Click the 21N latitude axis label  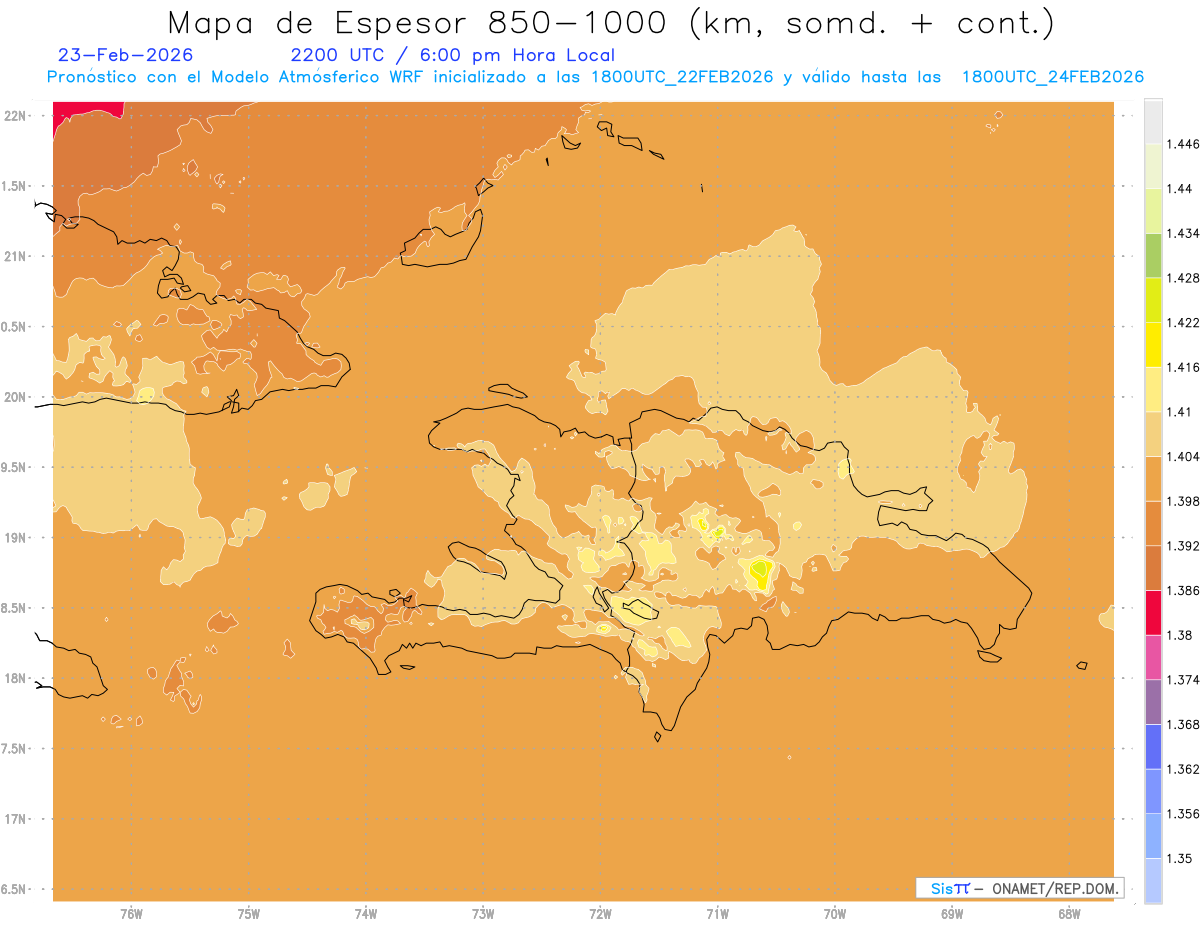17,257
